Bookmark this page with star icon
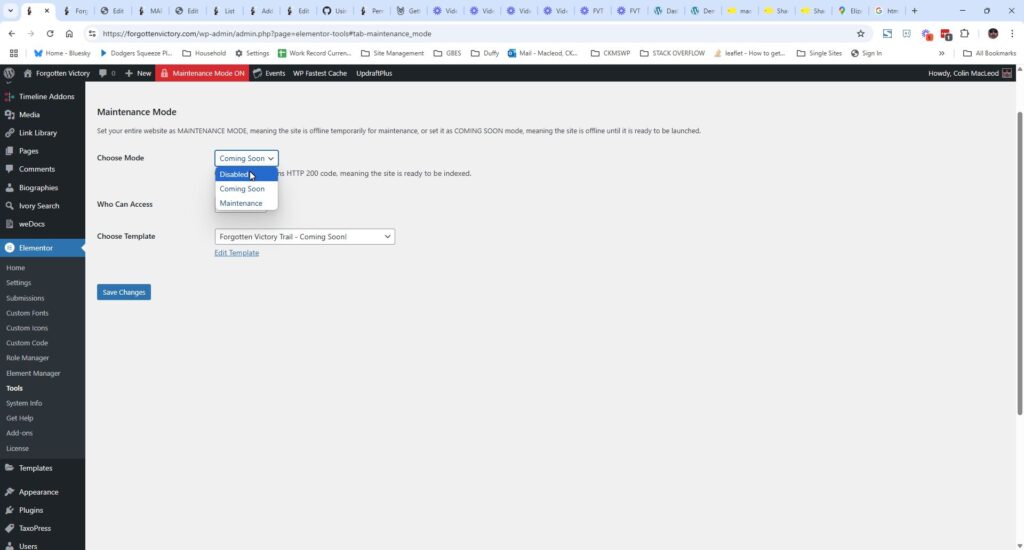1024x550 pixels. click(x=861, y=33)
